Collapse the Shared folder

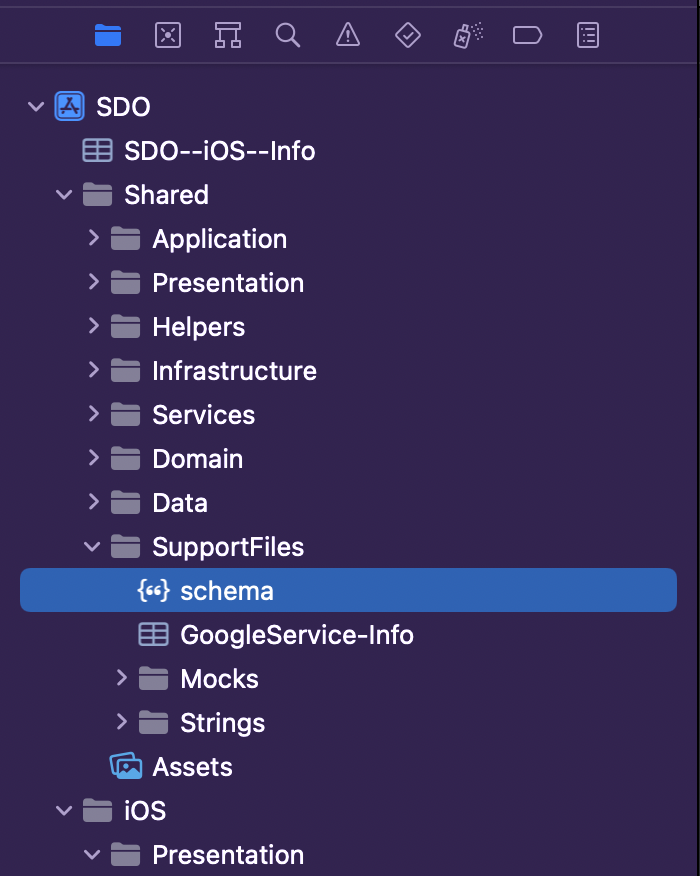click(65, 195)
